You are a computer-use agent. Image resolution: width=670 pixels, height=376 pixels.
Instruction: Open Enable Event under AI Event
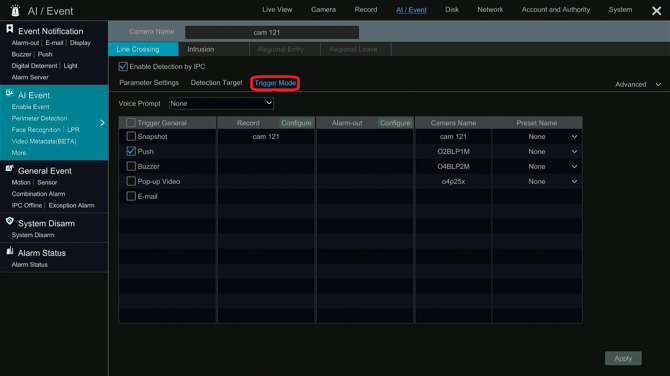30,107
